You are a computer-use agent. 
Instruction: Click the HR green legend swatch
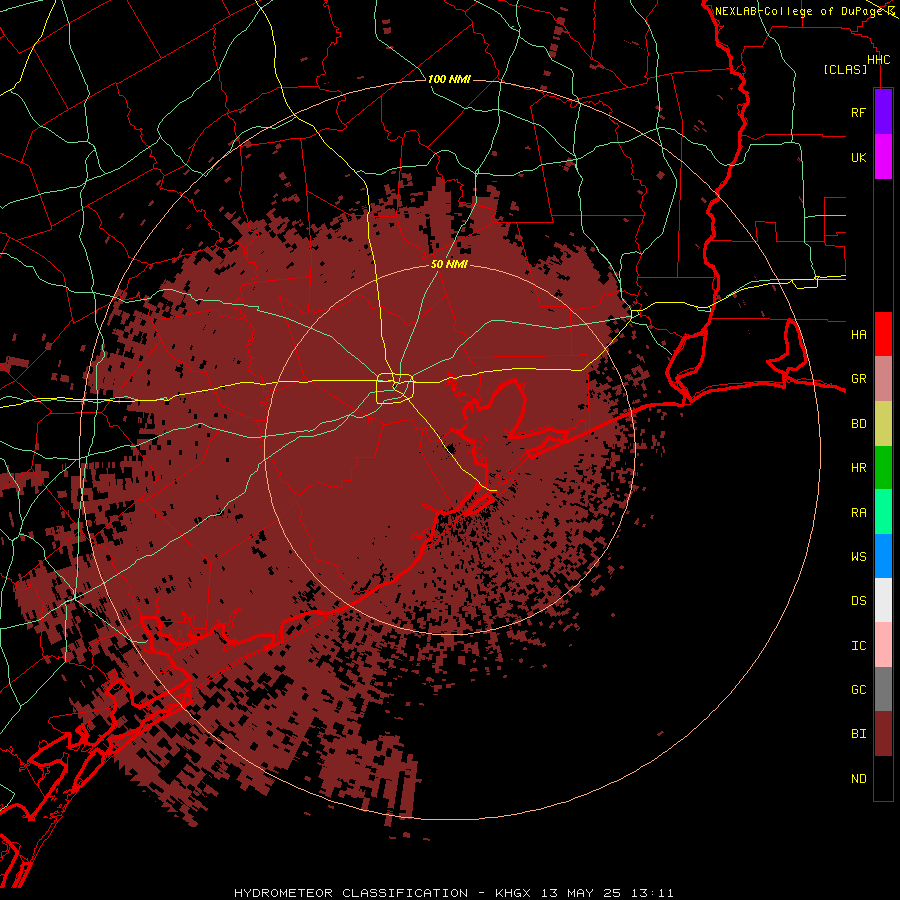coord(883,467)
